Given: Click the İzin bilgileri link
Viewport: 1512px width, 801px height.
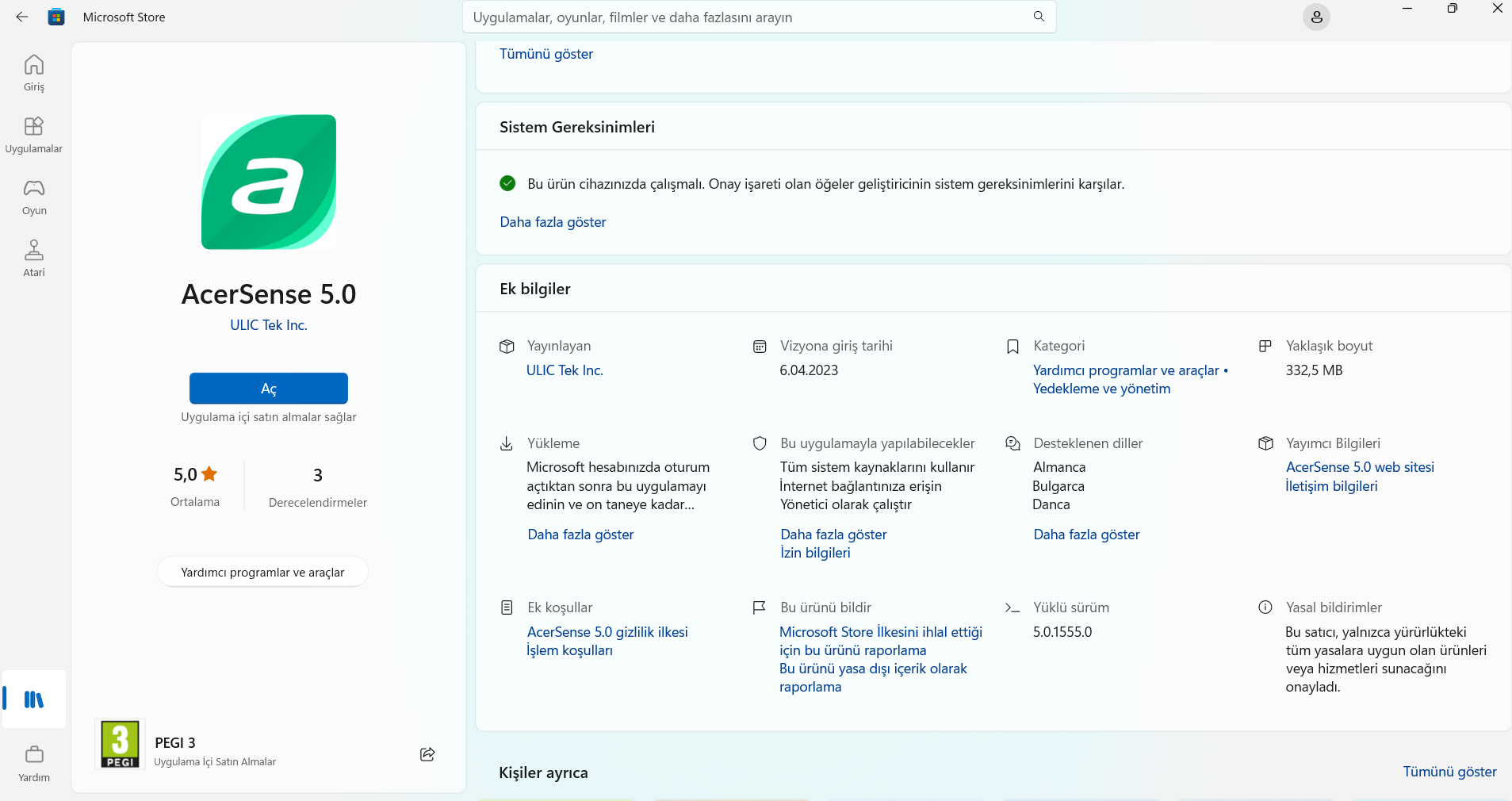Looking at the screenshot, I should 815,553.
